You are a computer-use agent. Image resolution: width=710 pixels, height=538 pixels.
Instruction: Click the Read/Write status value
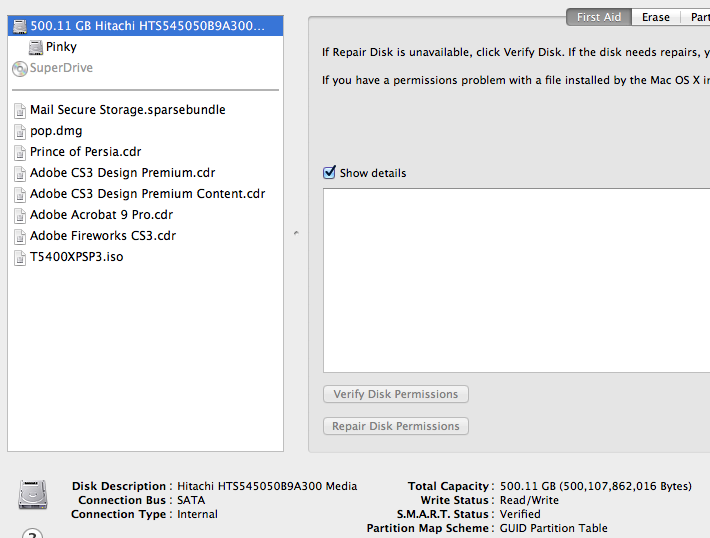[529, 500]
